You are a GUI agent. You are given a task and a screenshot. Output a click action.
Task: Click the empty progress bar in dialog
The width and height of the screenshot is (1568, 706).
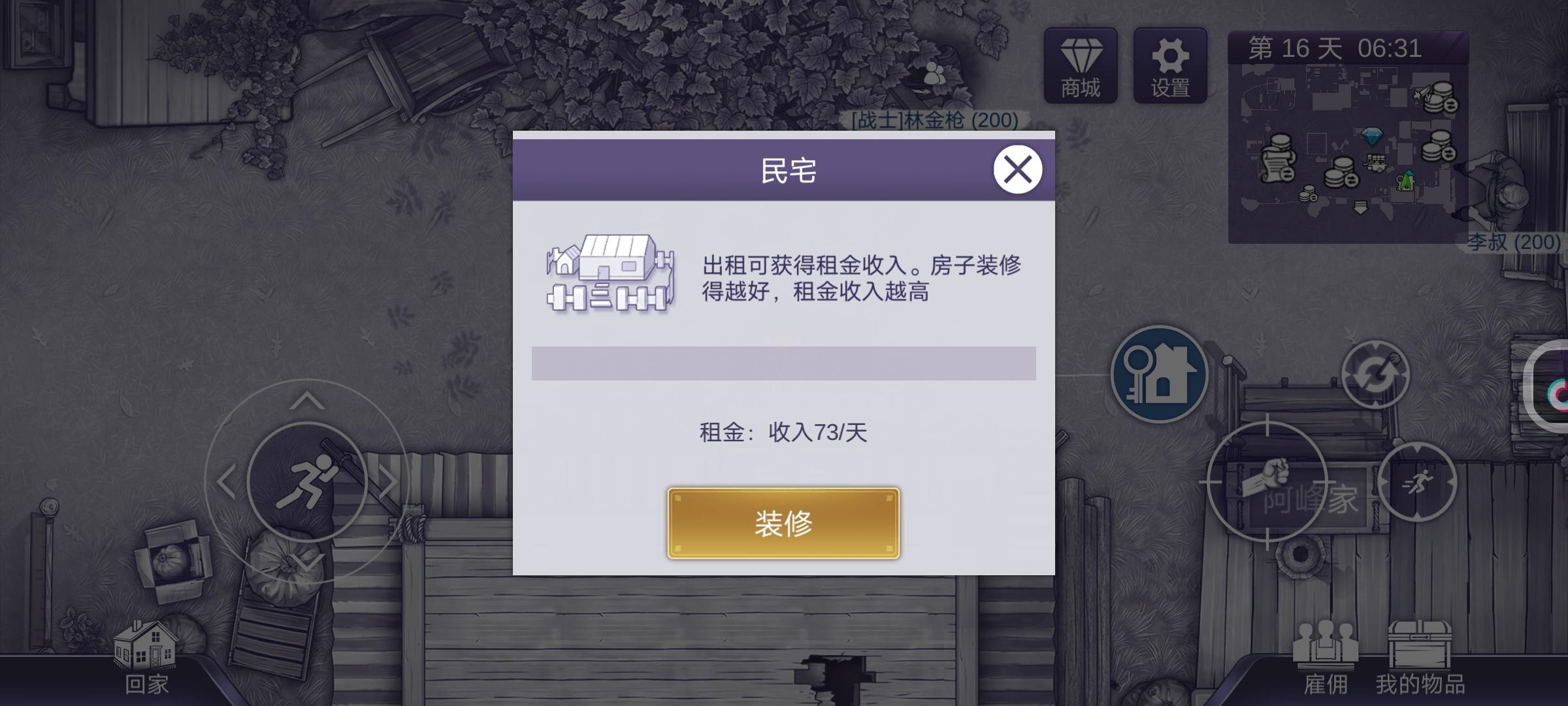(783, 363)
